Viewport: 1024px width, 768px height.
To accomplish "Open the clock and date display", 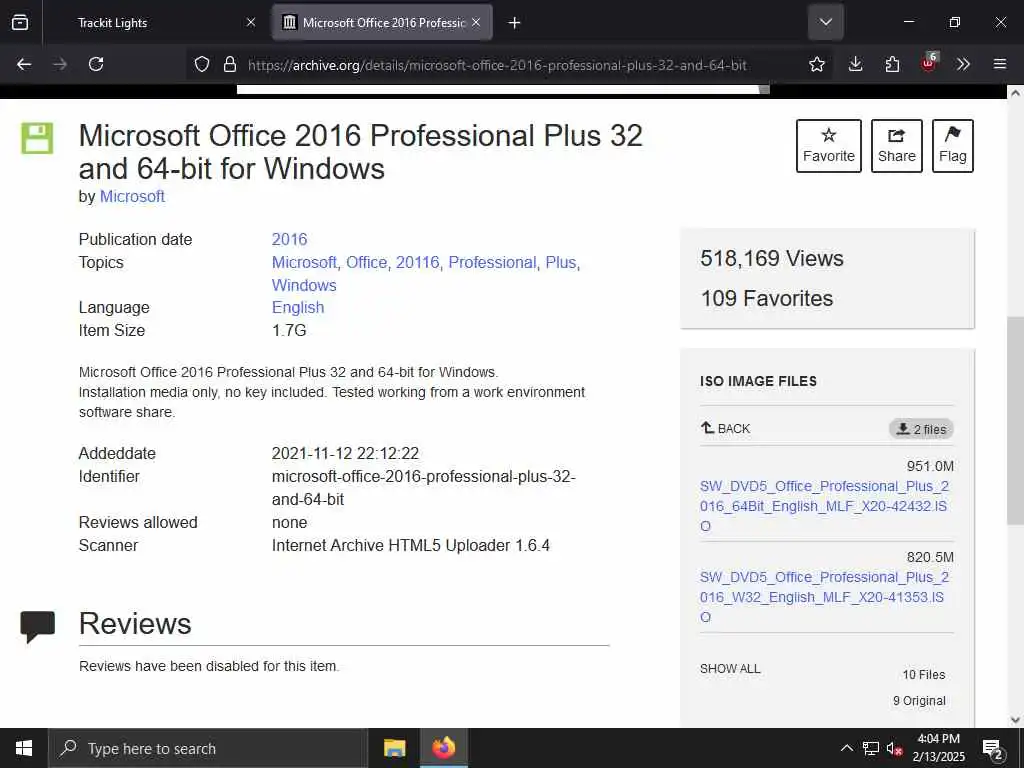I will coord(938,748).
